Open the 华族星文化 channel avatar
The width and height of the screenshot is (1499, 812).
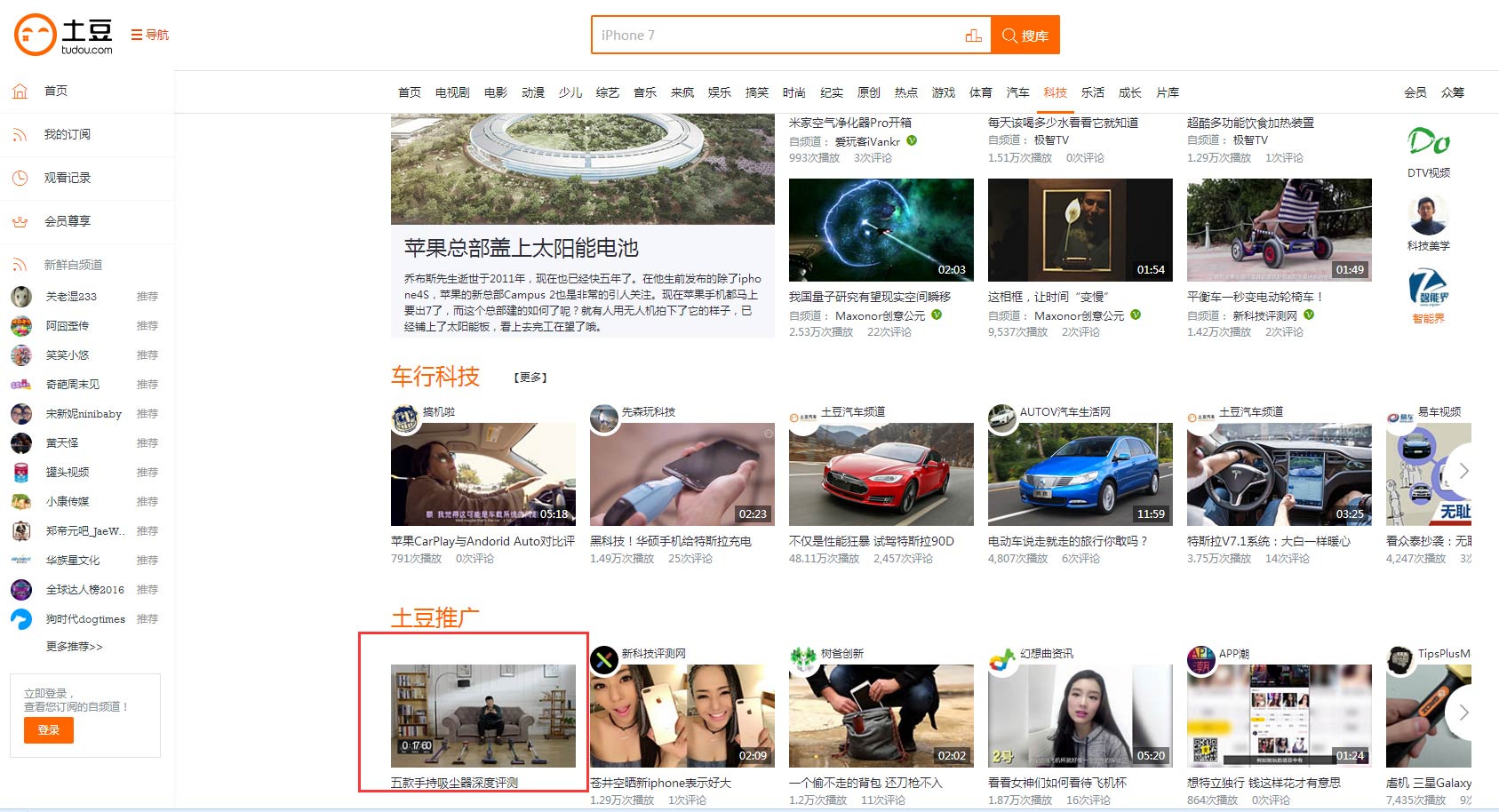21,561
